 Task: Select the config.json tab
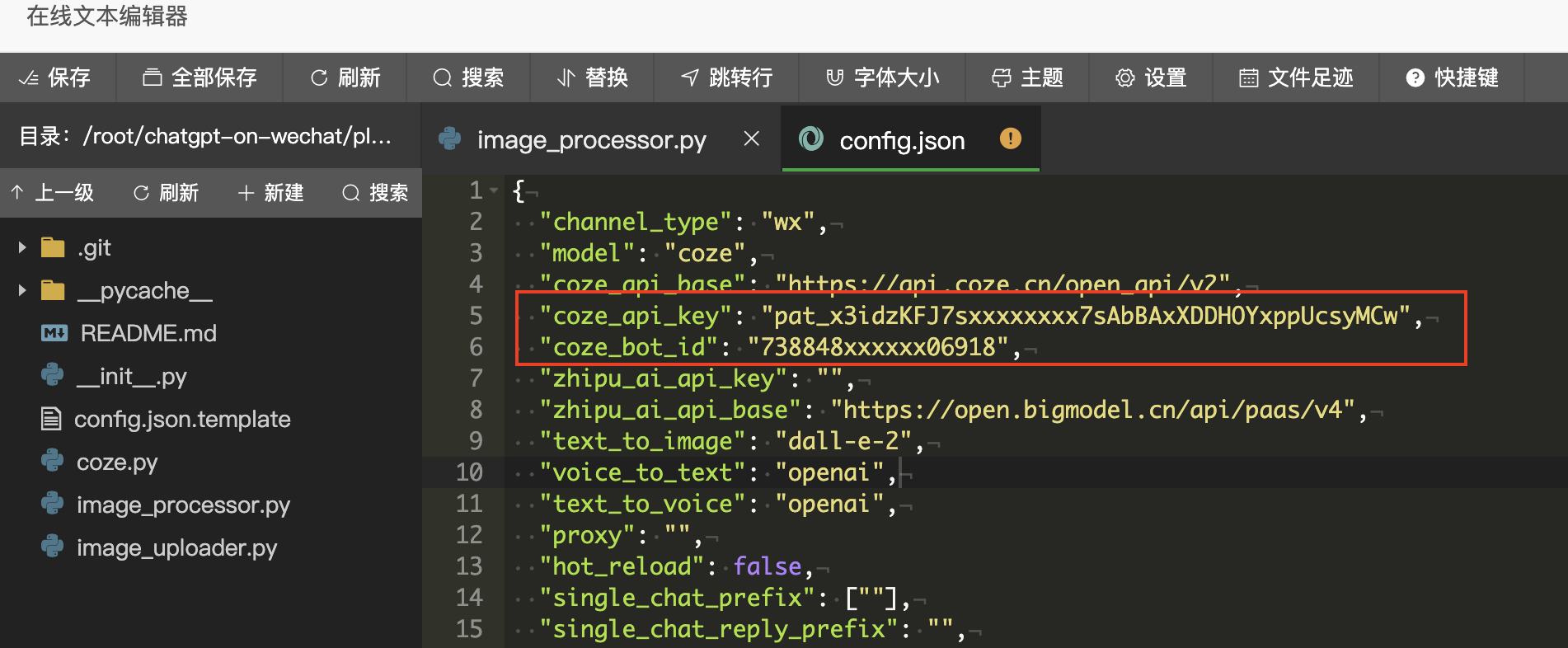pos(902,140)
